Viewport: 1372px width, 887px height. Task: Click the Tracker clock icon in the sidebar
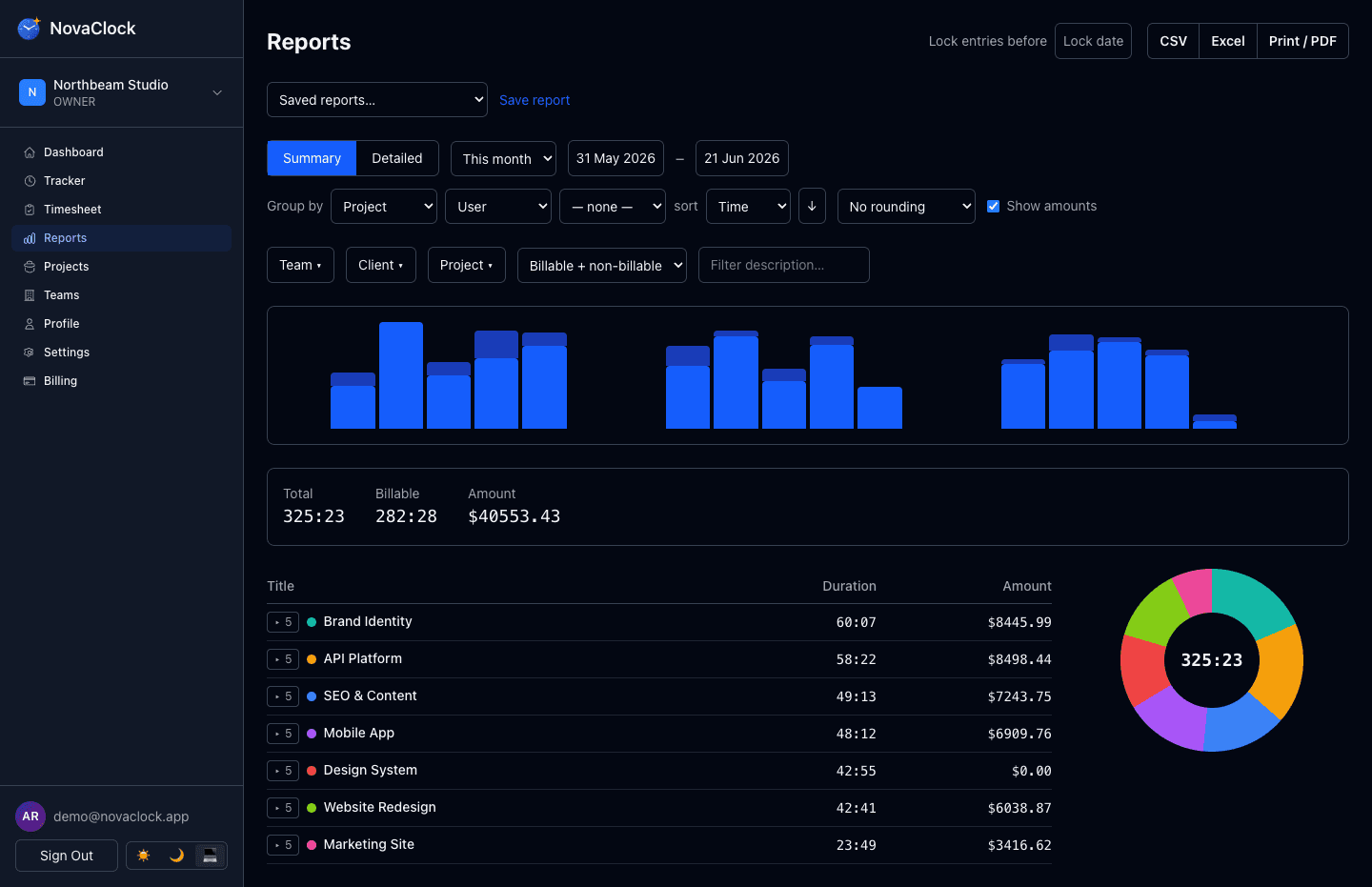click(30, 181)
